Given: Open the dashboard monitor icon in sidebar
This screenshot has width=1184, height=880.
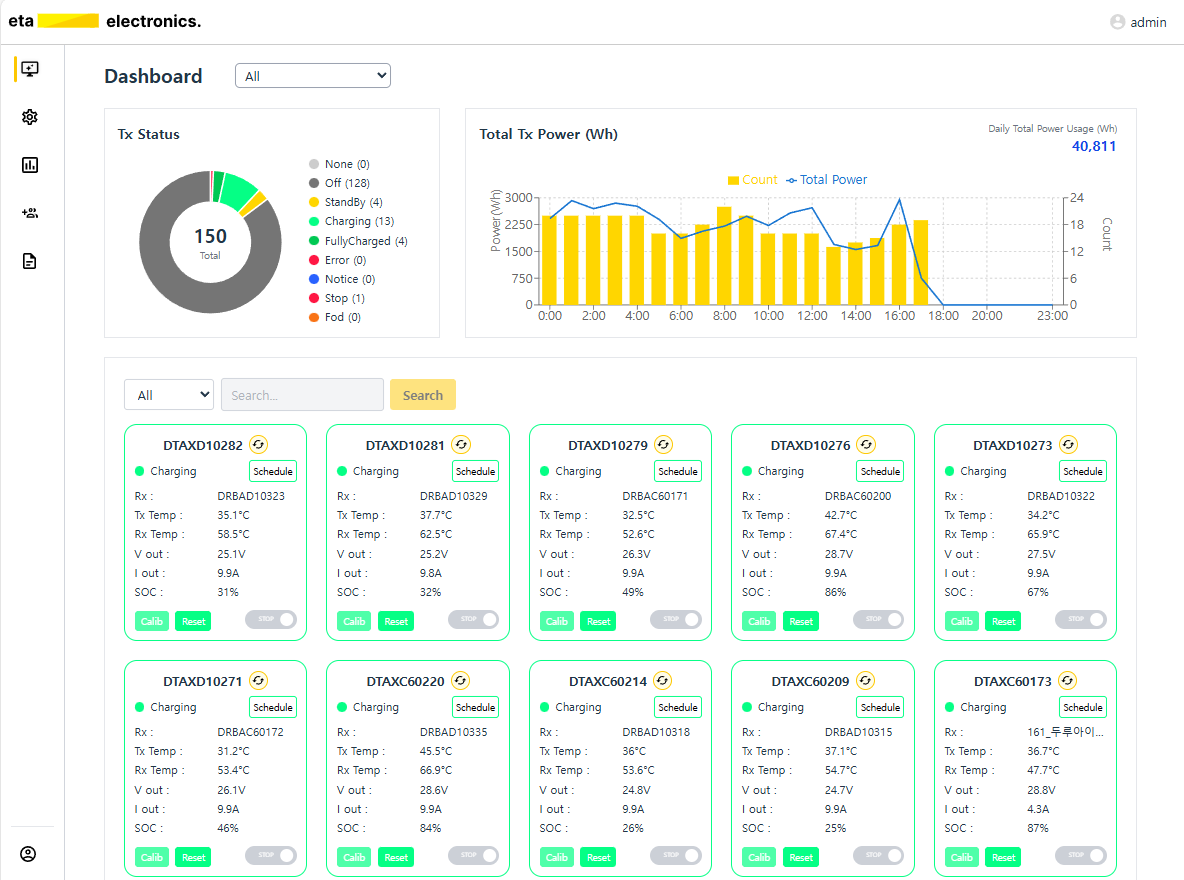Looking at the screenshot, I should coord(30,69).
